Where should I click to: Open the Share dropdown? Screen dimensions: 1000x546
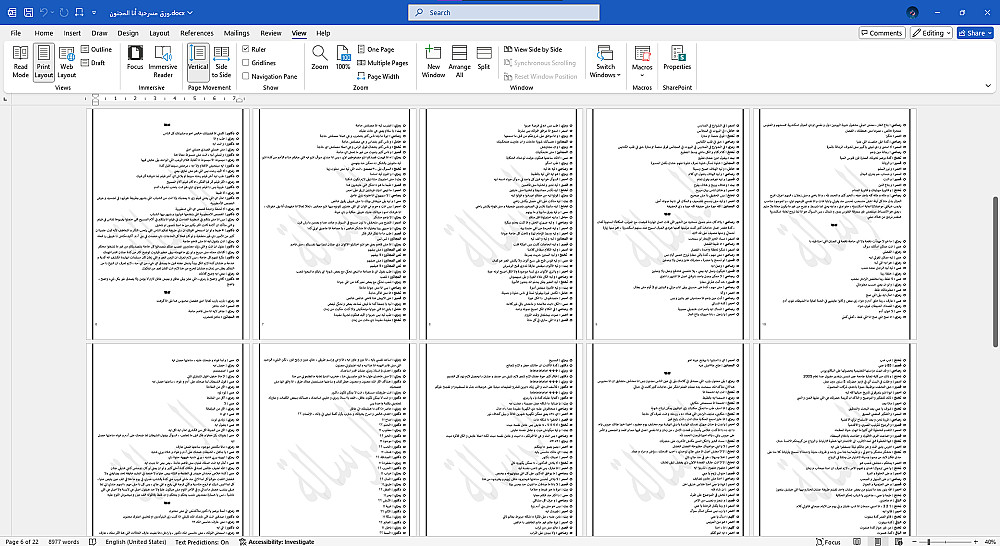tap(974, 33)
